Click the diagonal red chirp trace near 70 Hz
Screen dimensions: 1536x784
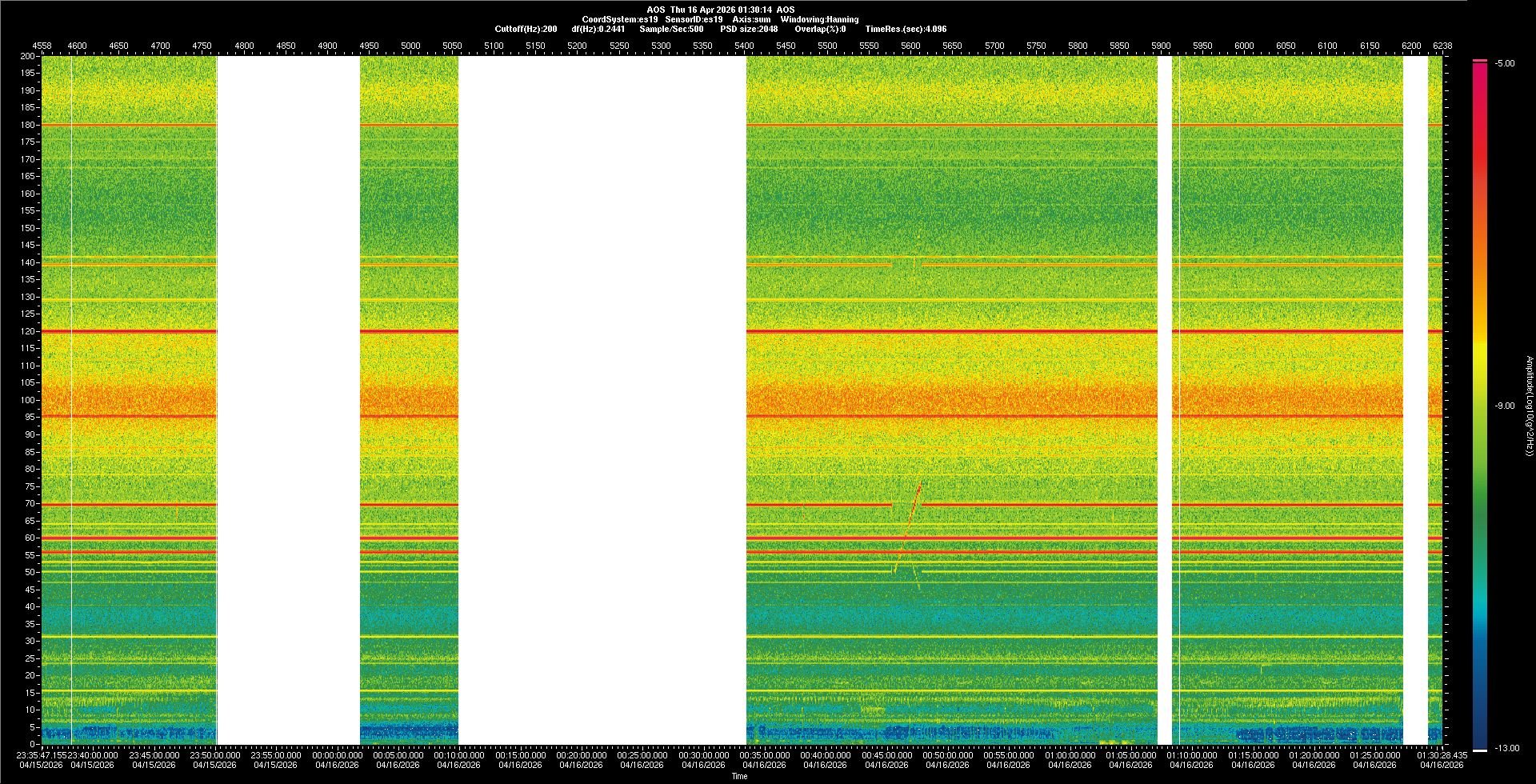(912, 512)
